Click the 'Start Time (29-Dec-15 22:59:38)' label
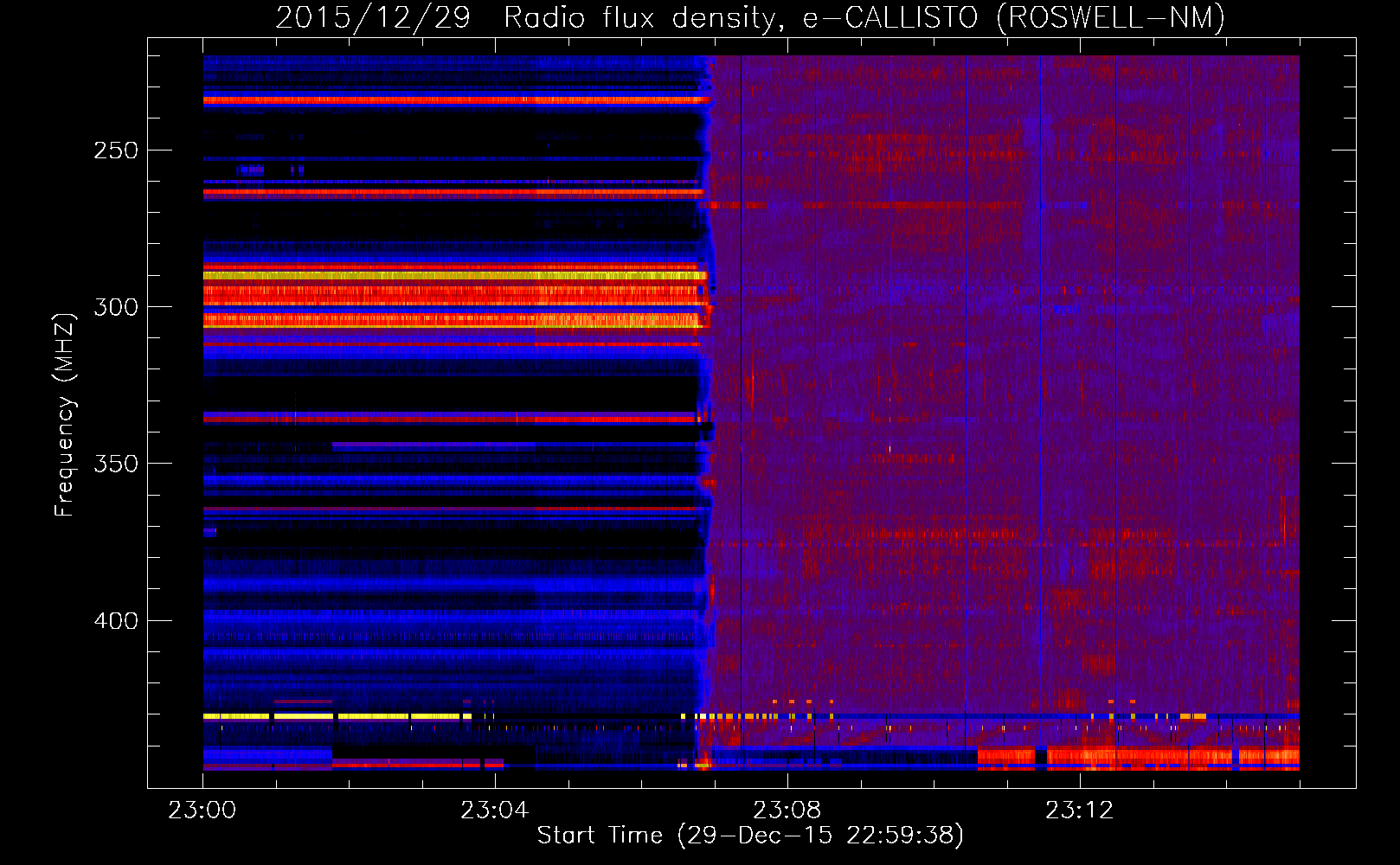1400x865 pixels. coord(750,836)
